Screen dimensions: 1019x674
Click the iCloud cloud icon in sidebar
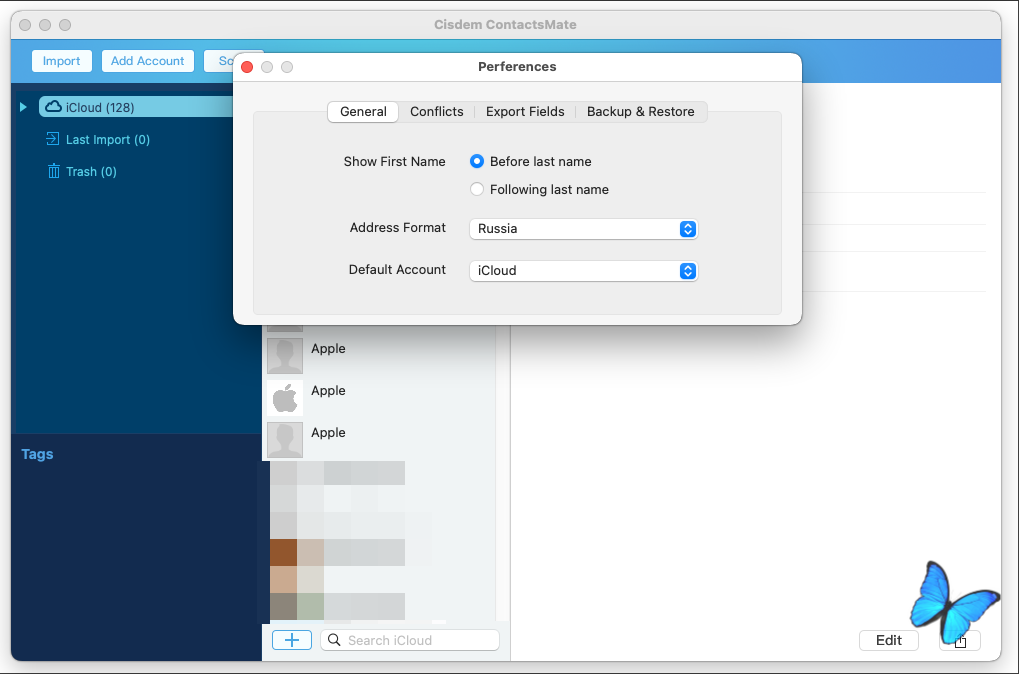tap(53, 107)
